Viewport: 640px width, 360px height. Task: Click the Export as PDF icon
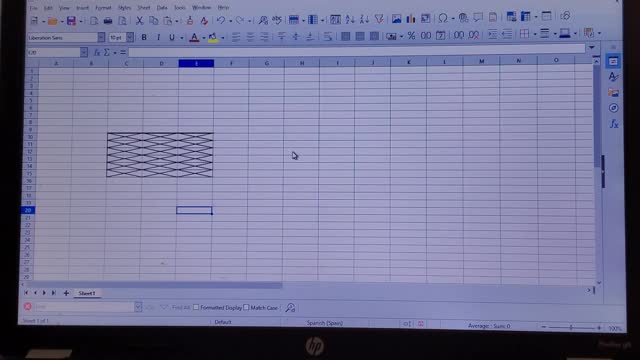click(94, 21)
